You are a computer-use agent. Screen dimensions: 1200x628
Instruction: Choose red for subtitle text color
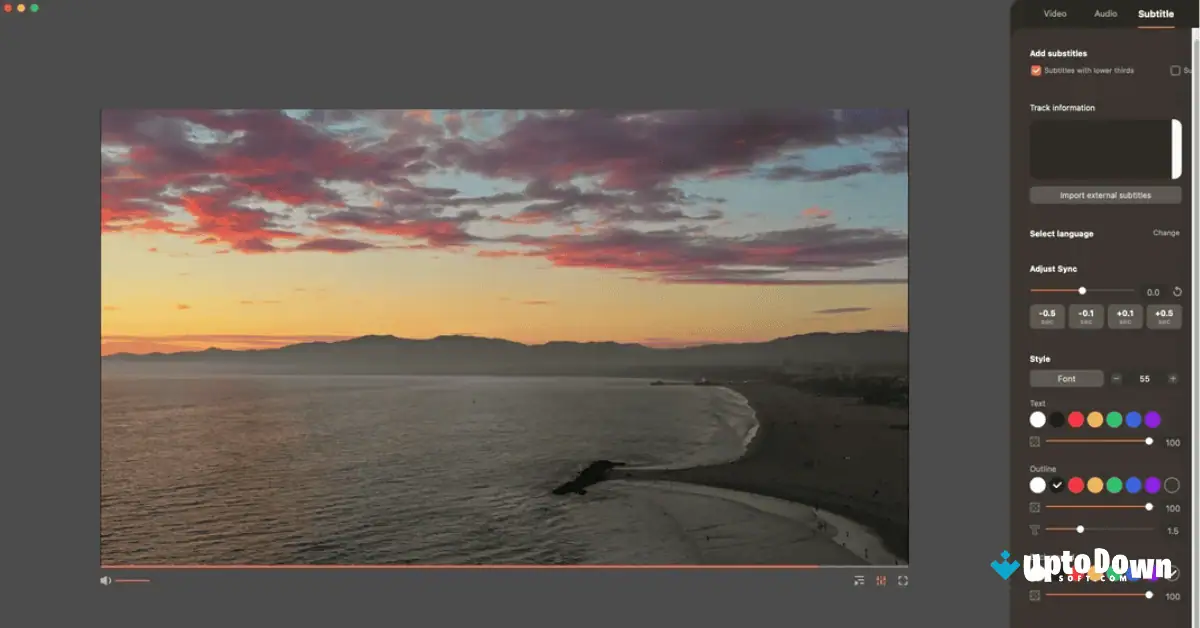(1076, 419)
